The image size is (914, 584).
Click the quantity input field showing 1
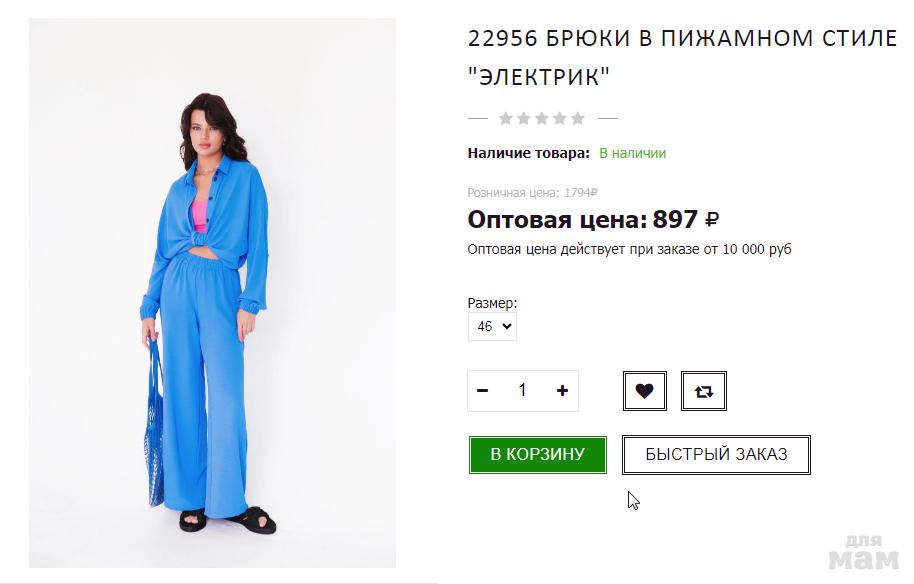(522, 390)
